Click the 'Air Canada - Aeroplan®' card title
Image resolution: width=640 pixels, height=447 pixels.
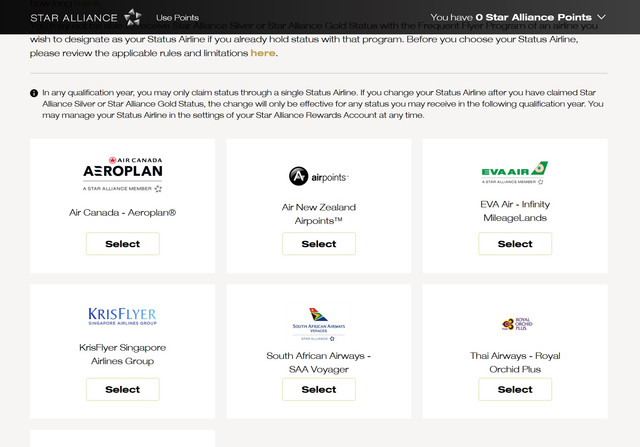click(x=122, y=213)
